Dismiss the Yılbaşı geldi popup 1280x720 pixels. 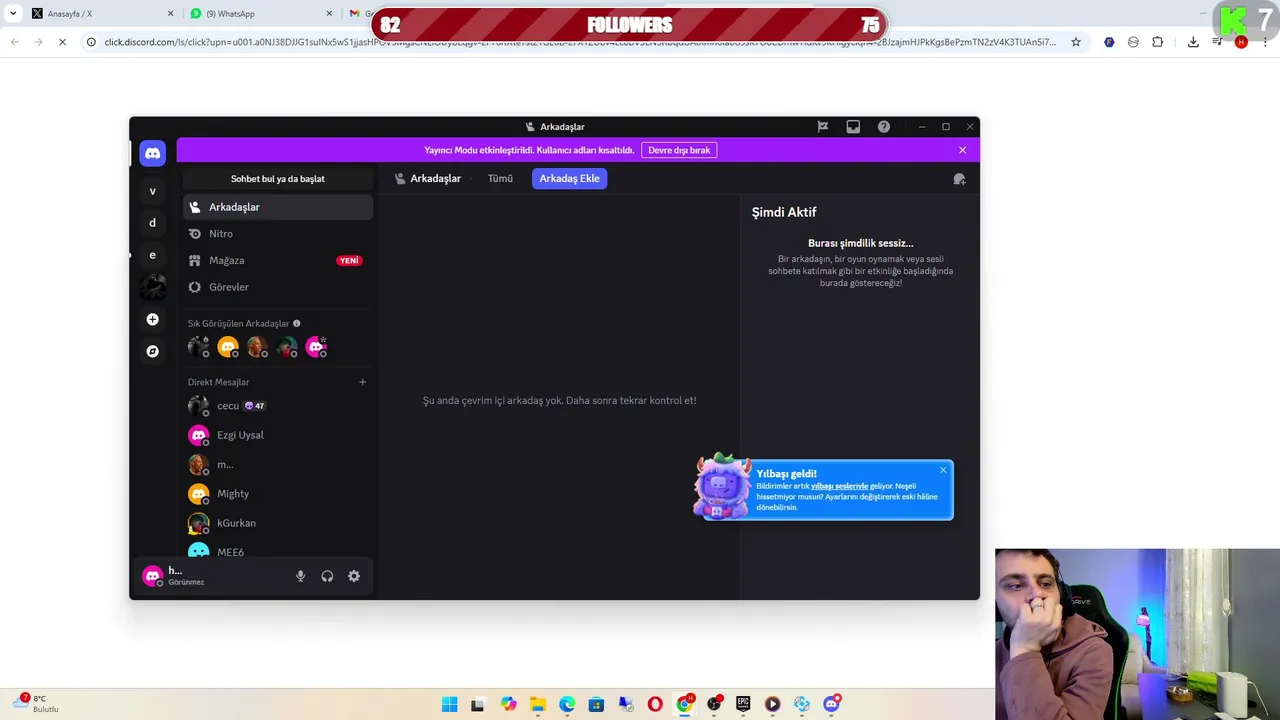(943, 470)
